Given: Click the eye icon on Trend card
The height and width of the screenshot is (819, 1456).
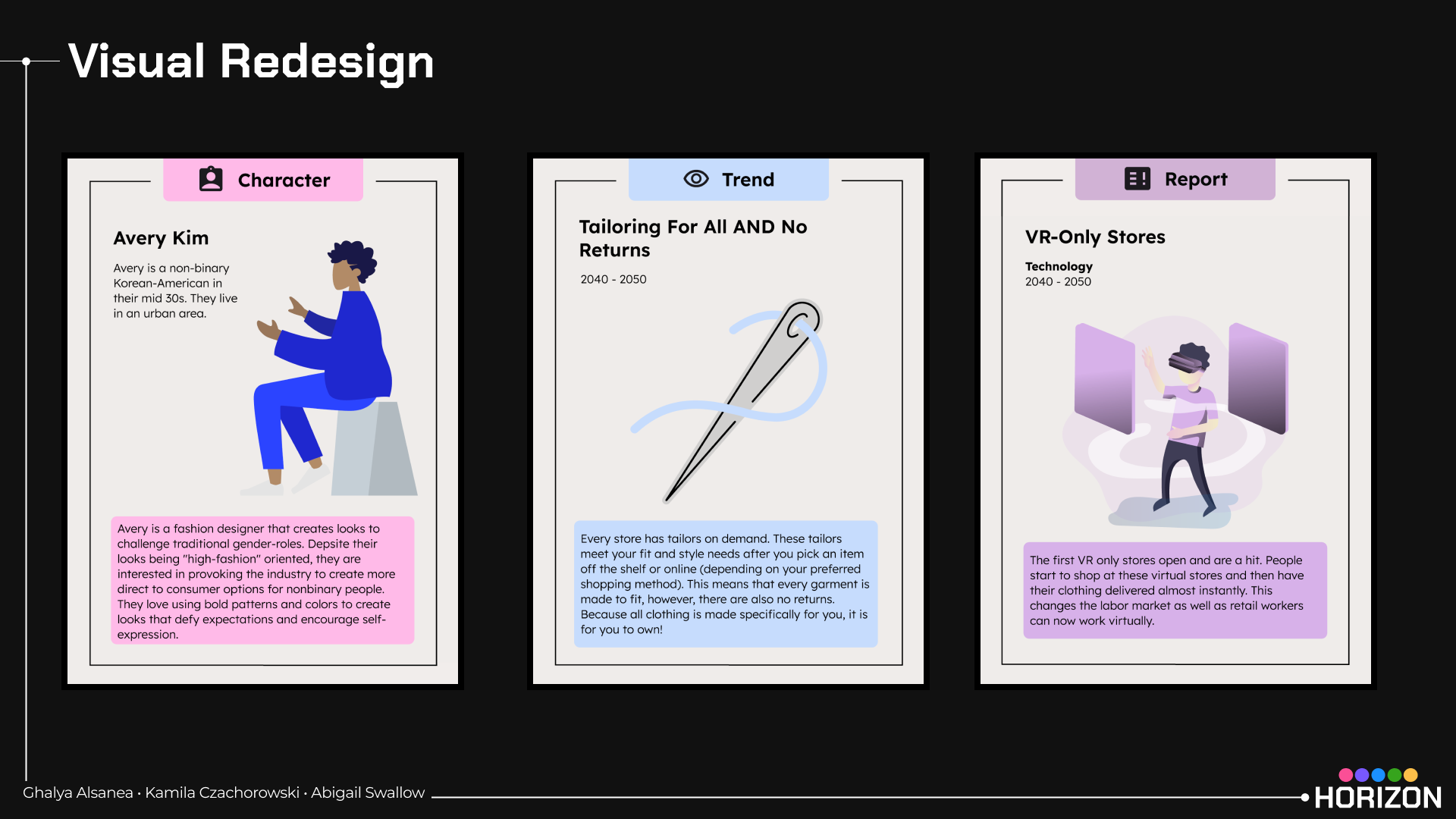Looking at the screenshot, I should point(696,179).
